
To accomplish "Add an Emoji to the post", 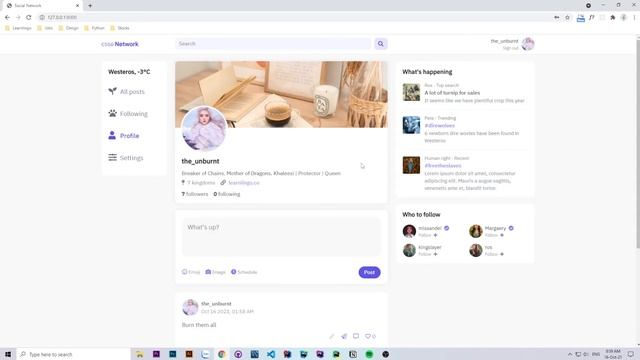I will (191, 272).
